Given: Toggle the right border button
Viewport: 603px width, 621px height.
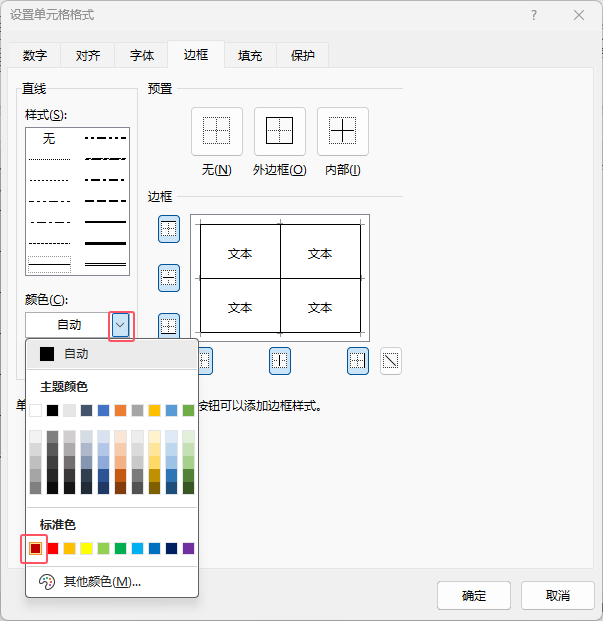Looking at the screenshot, I should pos(358,361).
